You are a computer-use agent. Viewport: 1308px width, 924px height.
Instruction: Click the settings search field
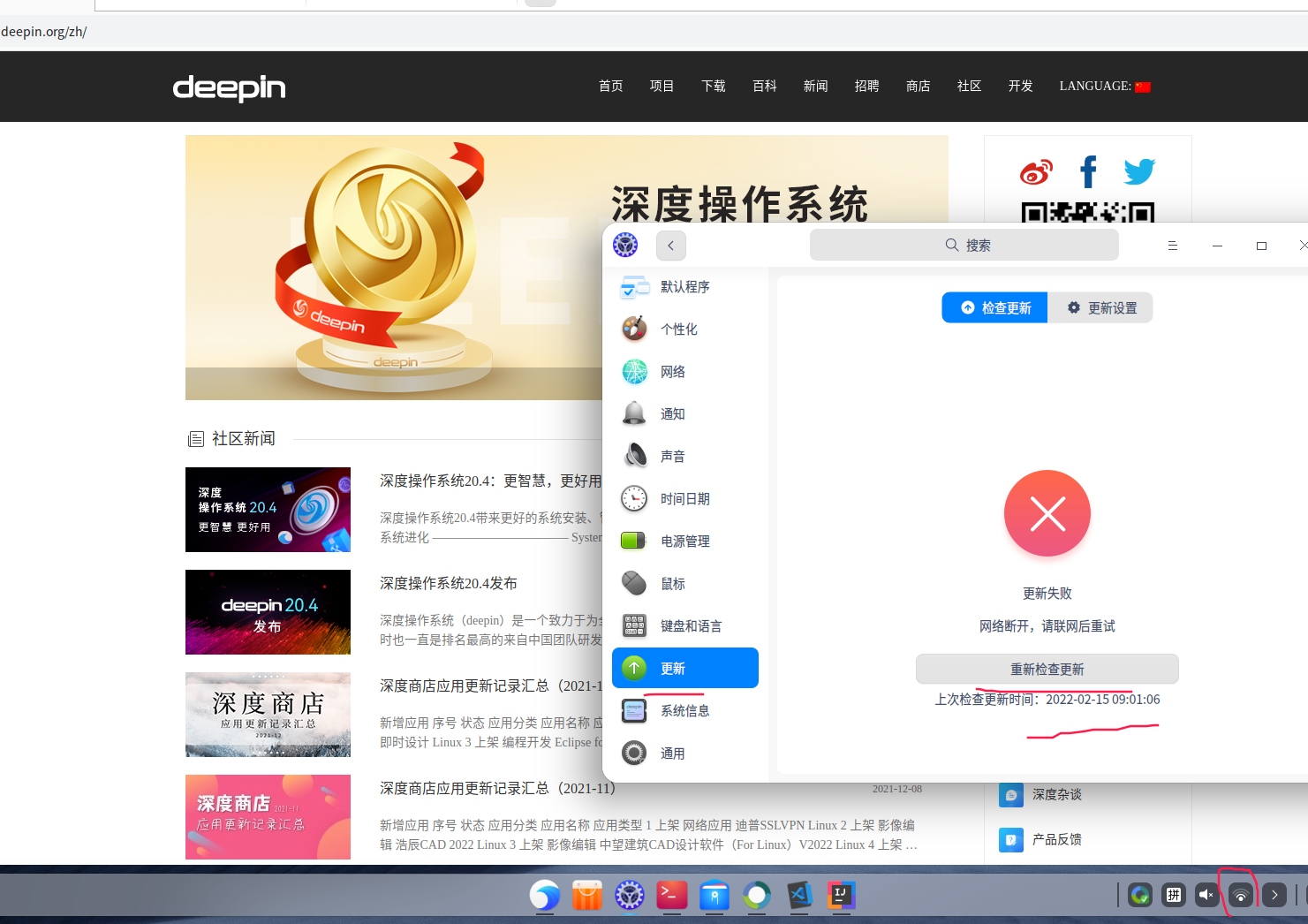[x=964, y=245]
